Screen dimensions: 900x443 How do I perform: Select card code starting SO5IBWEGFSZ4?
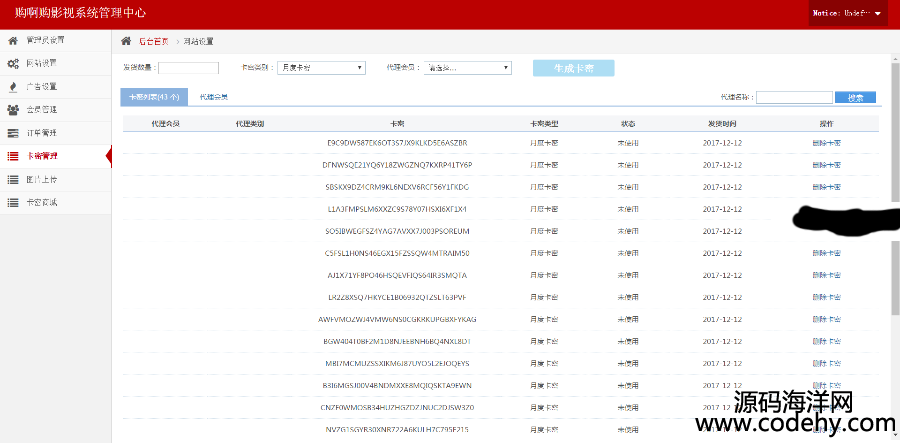coord(397,231)
